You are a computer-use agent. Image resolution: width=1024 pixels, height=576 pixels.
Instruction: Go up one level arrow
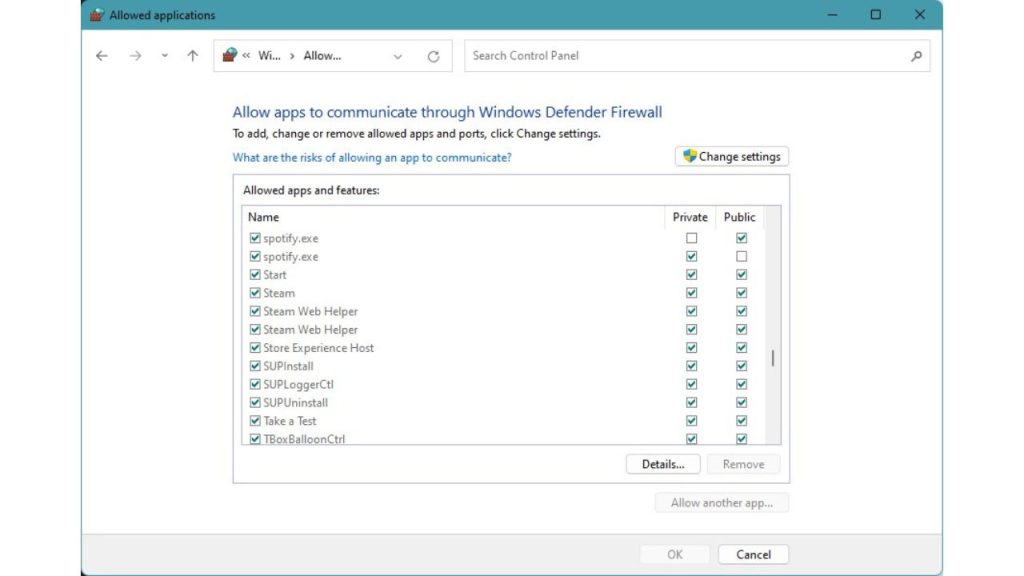(x=193, y=56)
